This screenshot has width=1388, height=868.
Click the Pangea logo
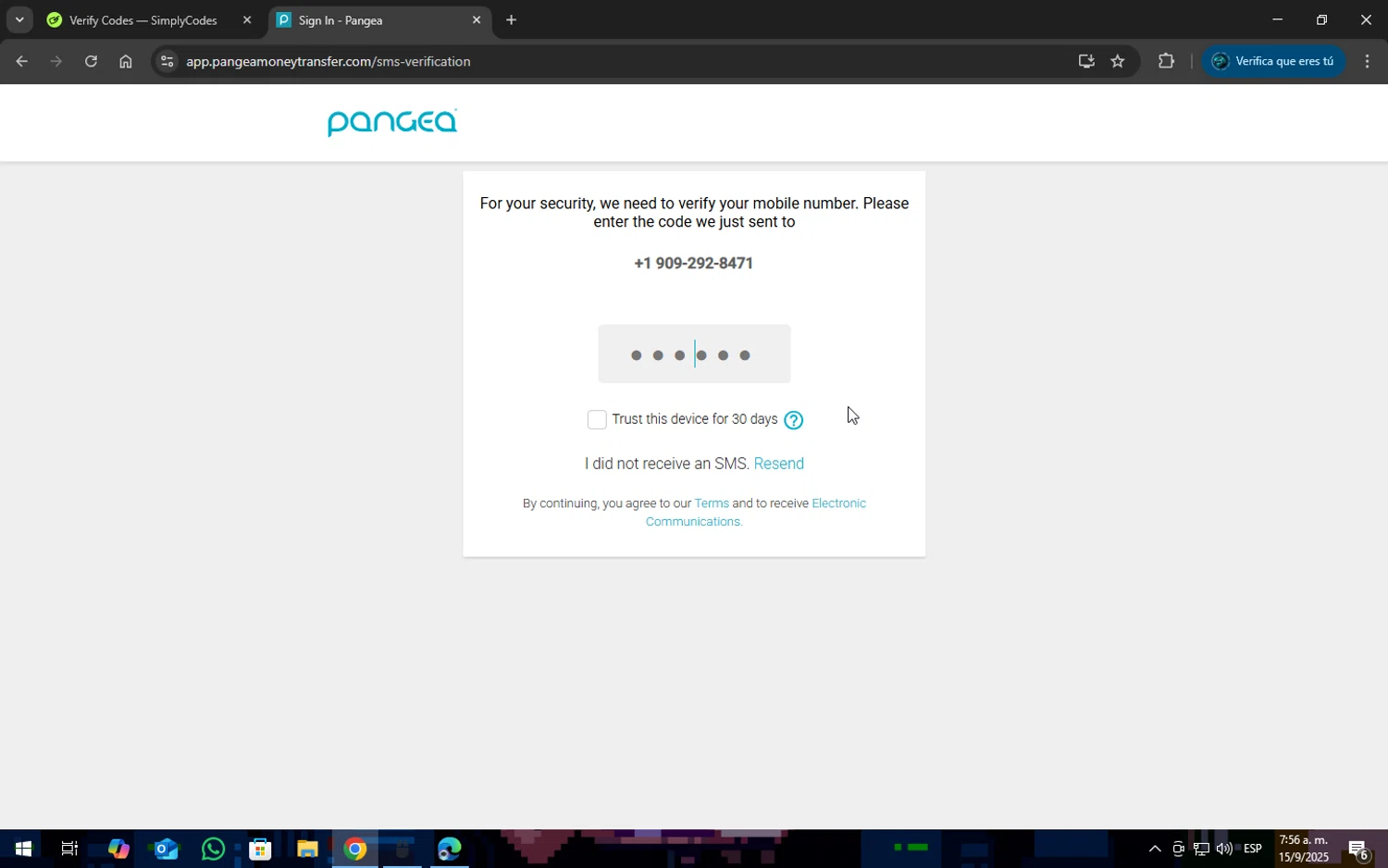click(x=392, y=122)
